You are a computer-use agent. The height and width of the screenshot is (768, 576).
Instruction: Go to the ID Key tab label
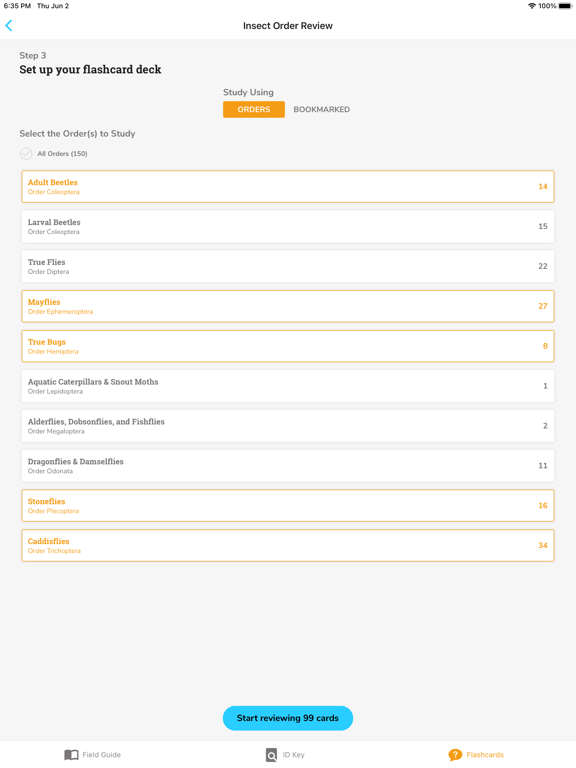tap(293, 755)
